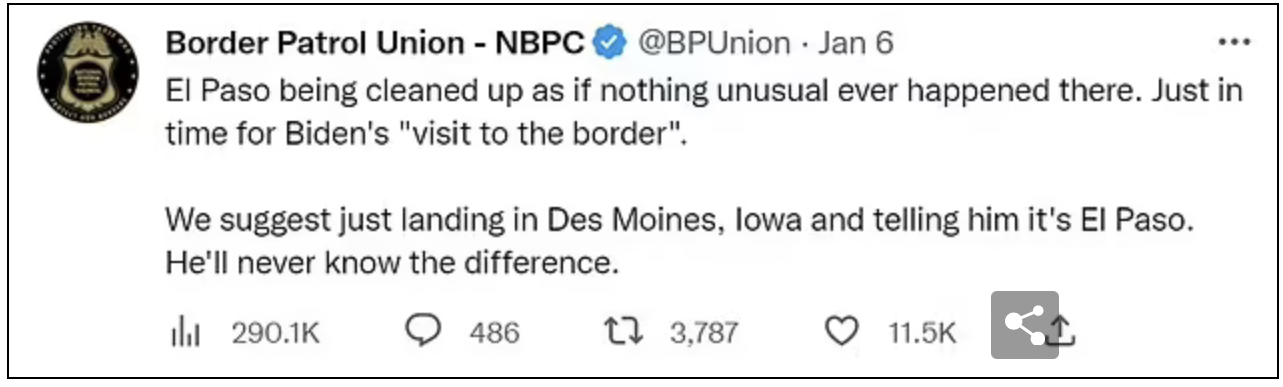Retweet using the arrows icon

[625, 332]
